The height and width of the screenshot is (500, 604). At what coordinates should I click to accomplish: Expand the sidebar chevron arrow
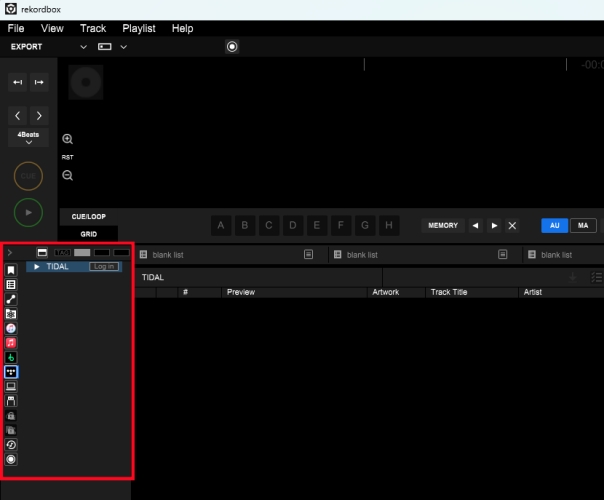click(10, 253)
